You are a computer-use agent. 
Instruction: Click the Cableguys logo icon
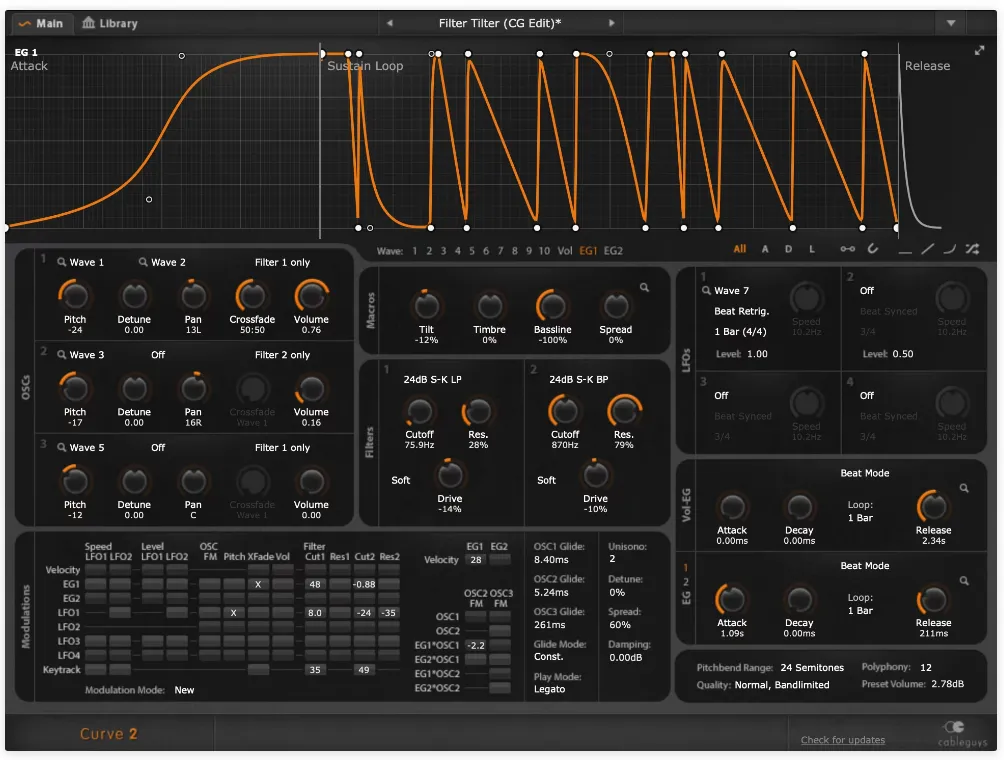click(954, 727)
